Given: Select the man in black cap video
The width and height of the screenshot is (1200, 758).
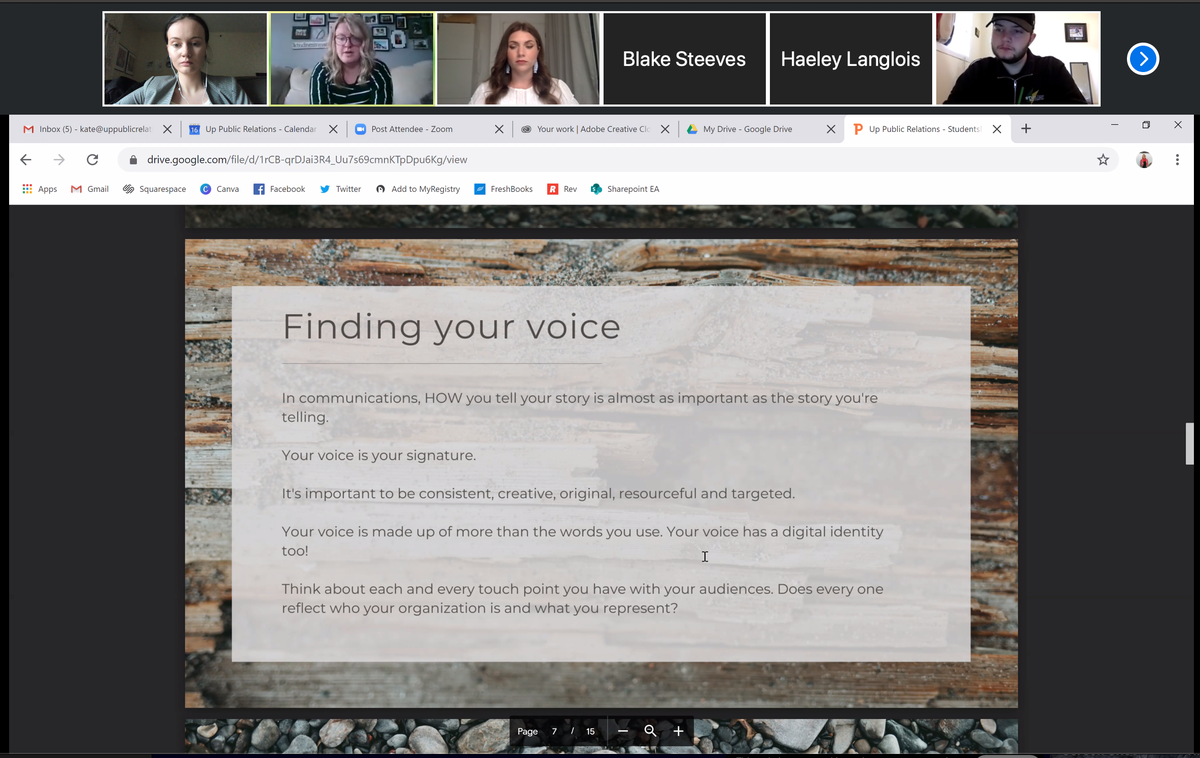Looking at the screenshot, I should 1017,59.
